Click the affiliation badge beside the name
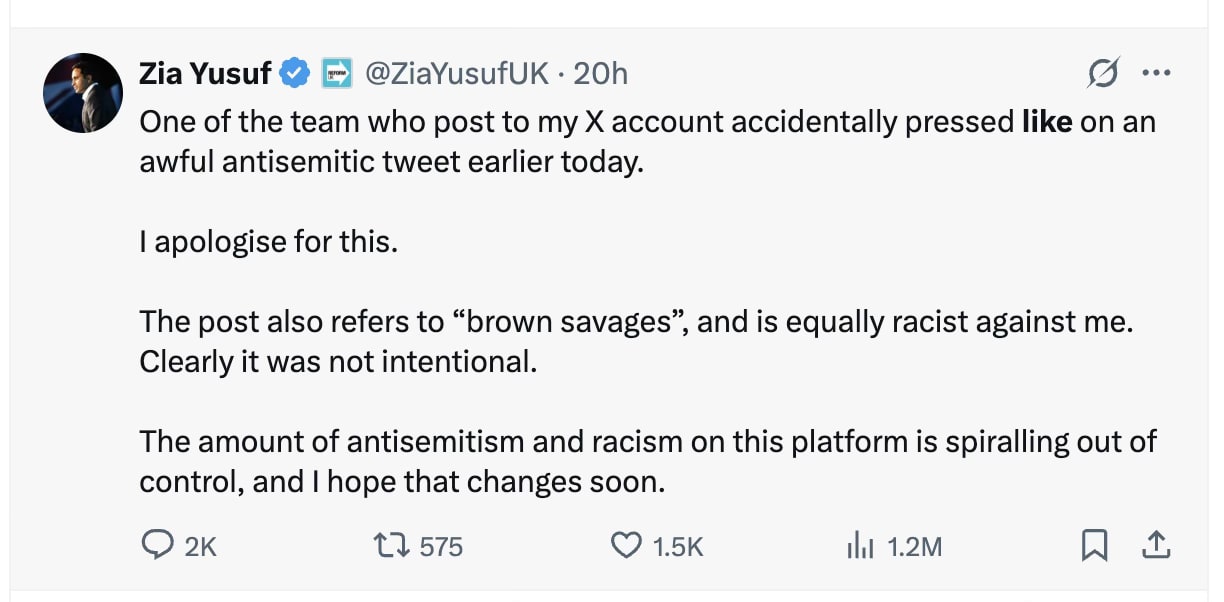The image size is (1224, 602). point(337,73)
